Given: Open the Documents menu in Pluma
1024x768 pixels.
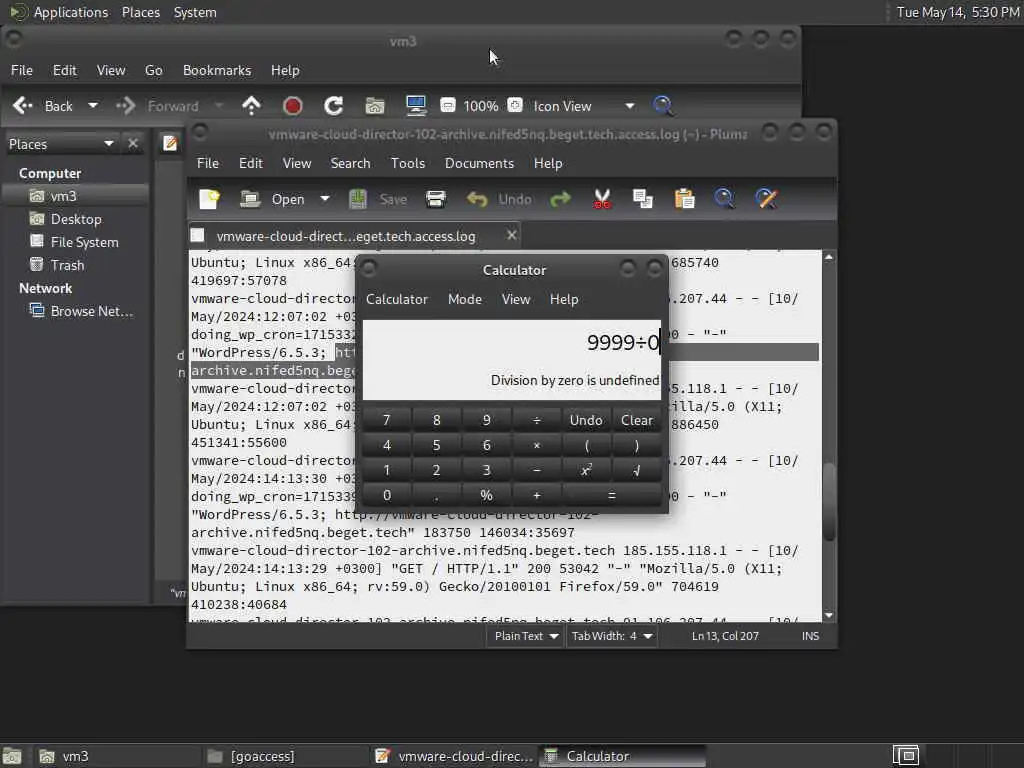Looking at the screenshot, I should (x=479, y=163).
